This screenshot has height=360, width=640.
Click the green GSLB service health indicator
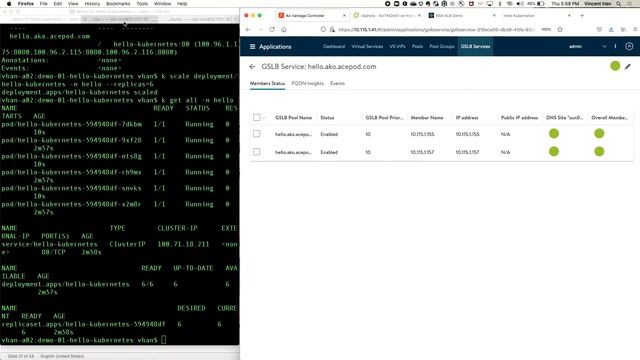[x=615, y=66]
